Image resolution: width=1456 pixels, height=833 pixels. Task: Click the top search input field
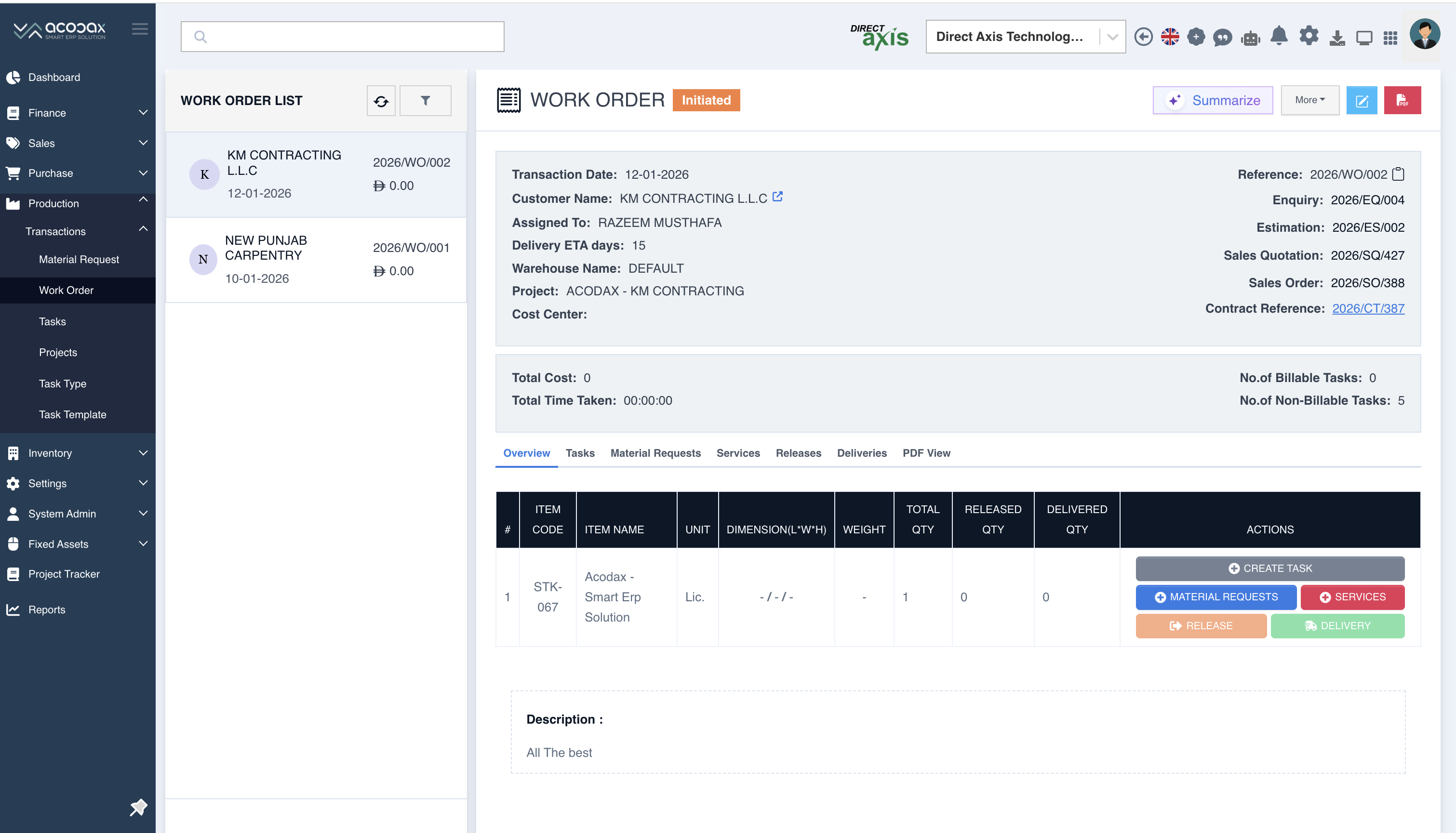[x=342, y=37]
